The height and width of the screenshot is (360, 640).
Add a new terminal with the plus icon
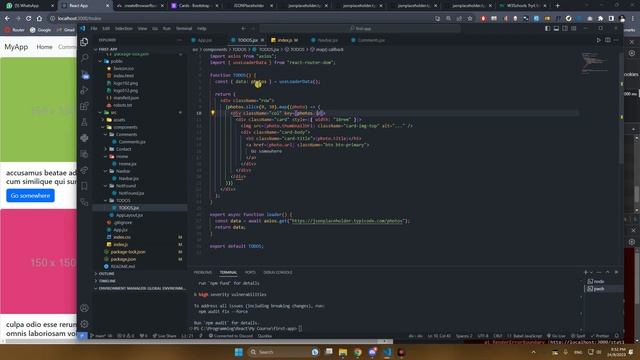[585, 272]
